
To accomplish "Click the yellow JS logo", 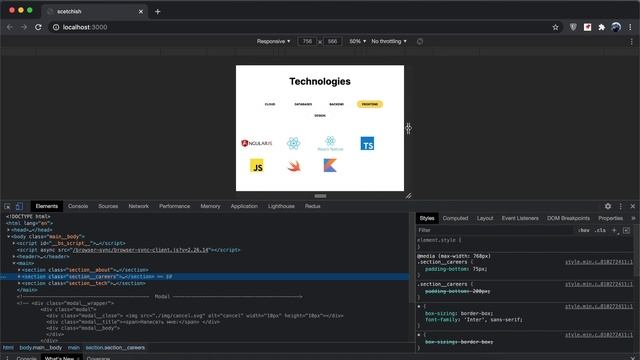I will click(x=257, y=166).
